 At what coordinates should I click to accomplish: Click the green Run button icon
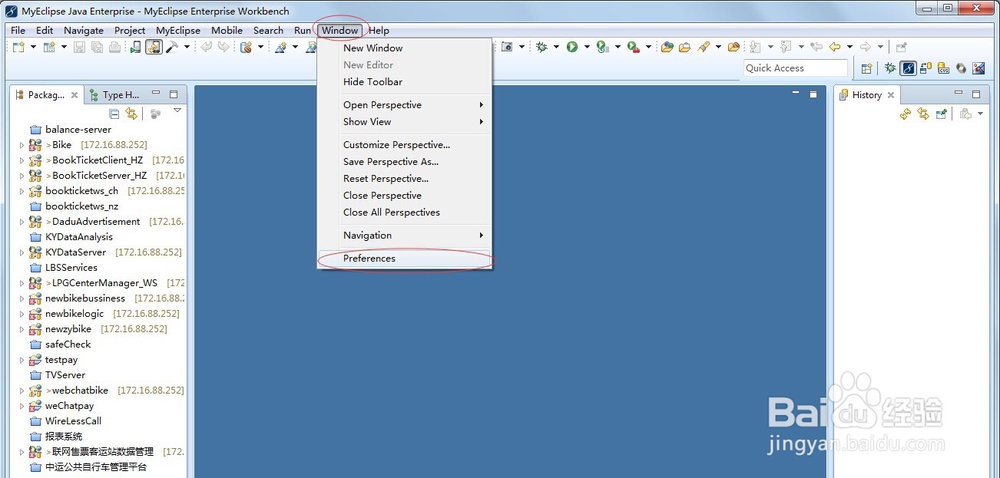coord(572,47)
